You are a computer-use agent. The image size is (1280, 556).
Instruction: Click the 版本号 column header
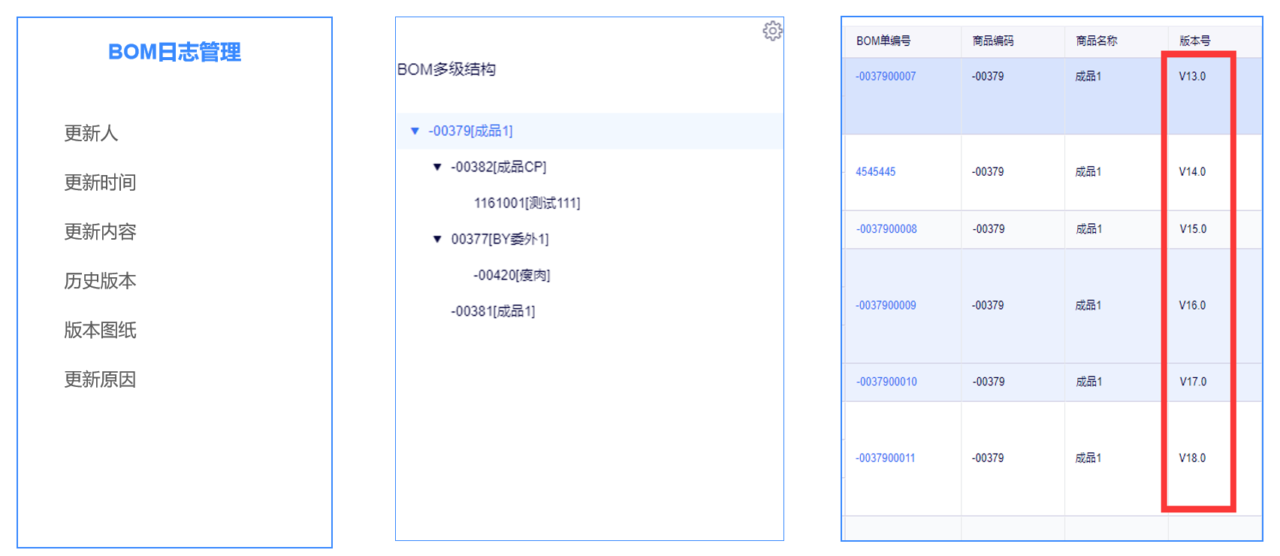(x=1195, y=41)
